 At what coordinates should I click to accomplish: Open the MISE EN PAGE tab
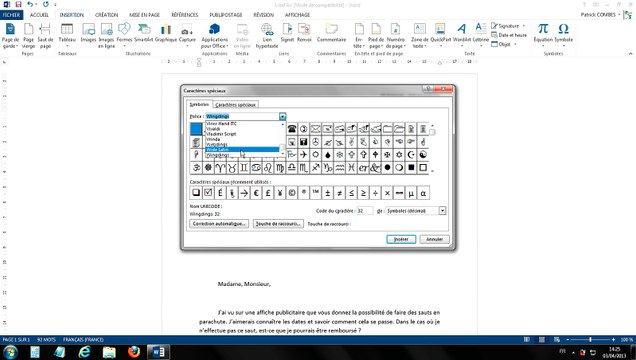(144, 15)
